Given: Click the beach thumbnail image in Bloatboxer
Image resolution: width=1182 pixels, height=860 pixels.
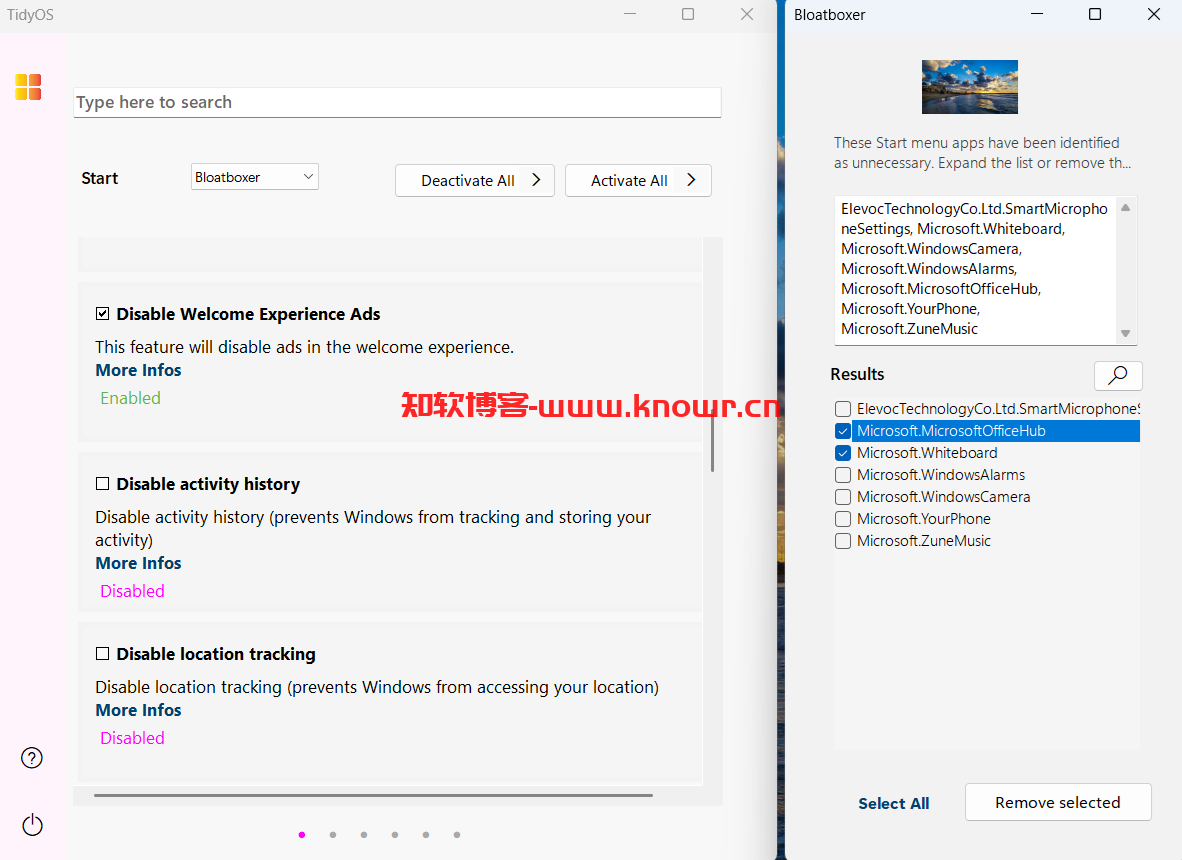Looking at the screenshot, I should (969, 87).
